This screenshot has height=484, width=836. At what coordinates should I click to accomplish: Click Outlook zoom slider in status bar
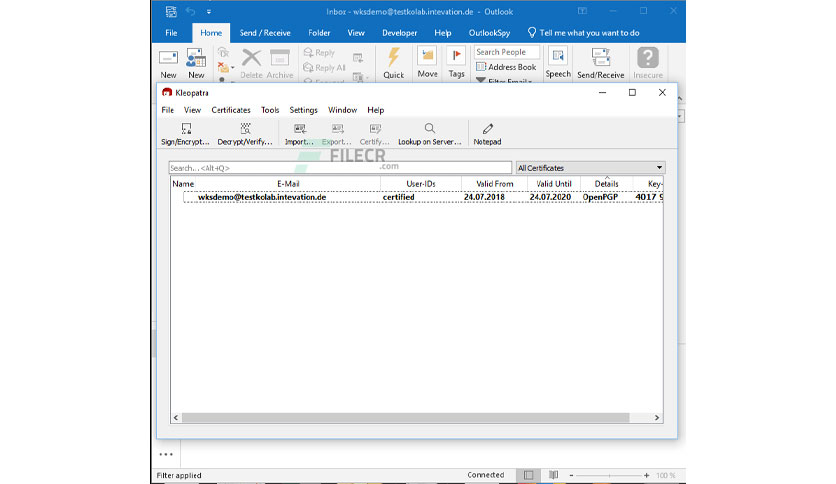609,475
